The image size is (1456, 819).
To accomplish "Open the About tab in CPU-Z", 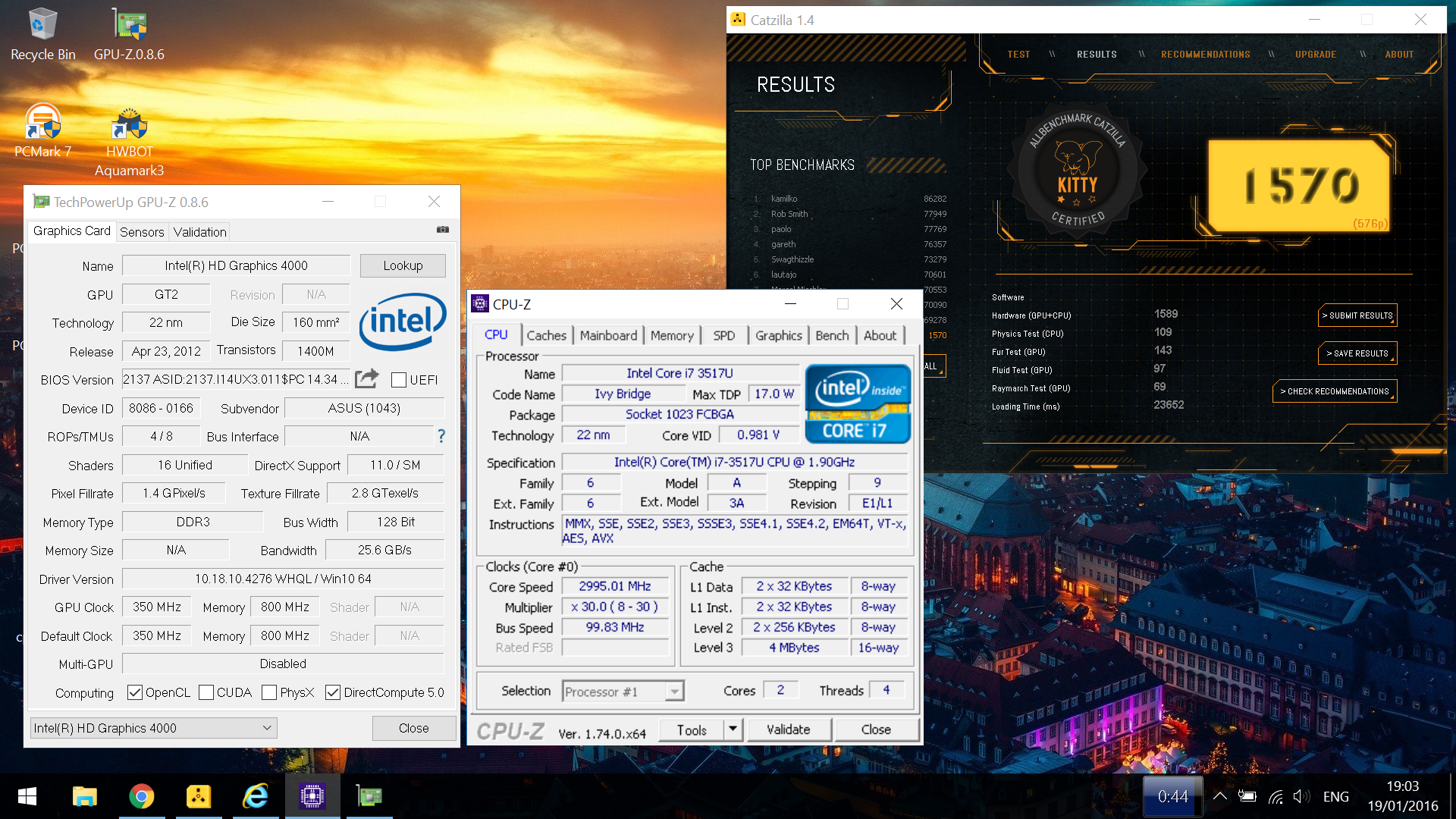I will click(x=880, y=335).
